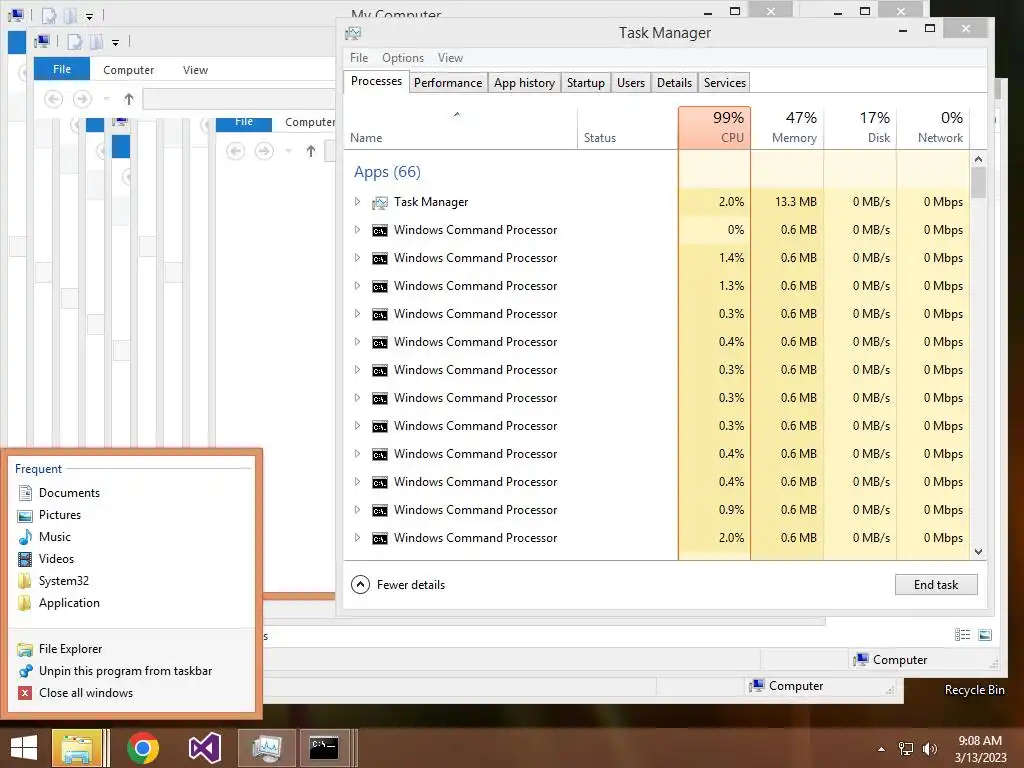Open recent locations dropdown in My Computer window
The width and height of the screenshot is (1024, 768).
[106, 99]
